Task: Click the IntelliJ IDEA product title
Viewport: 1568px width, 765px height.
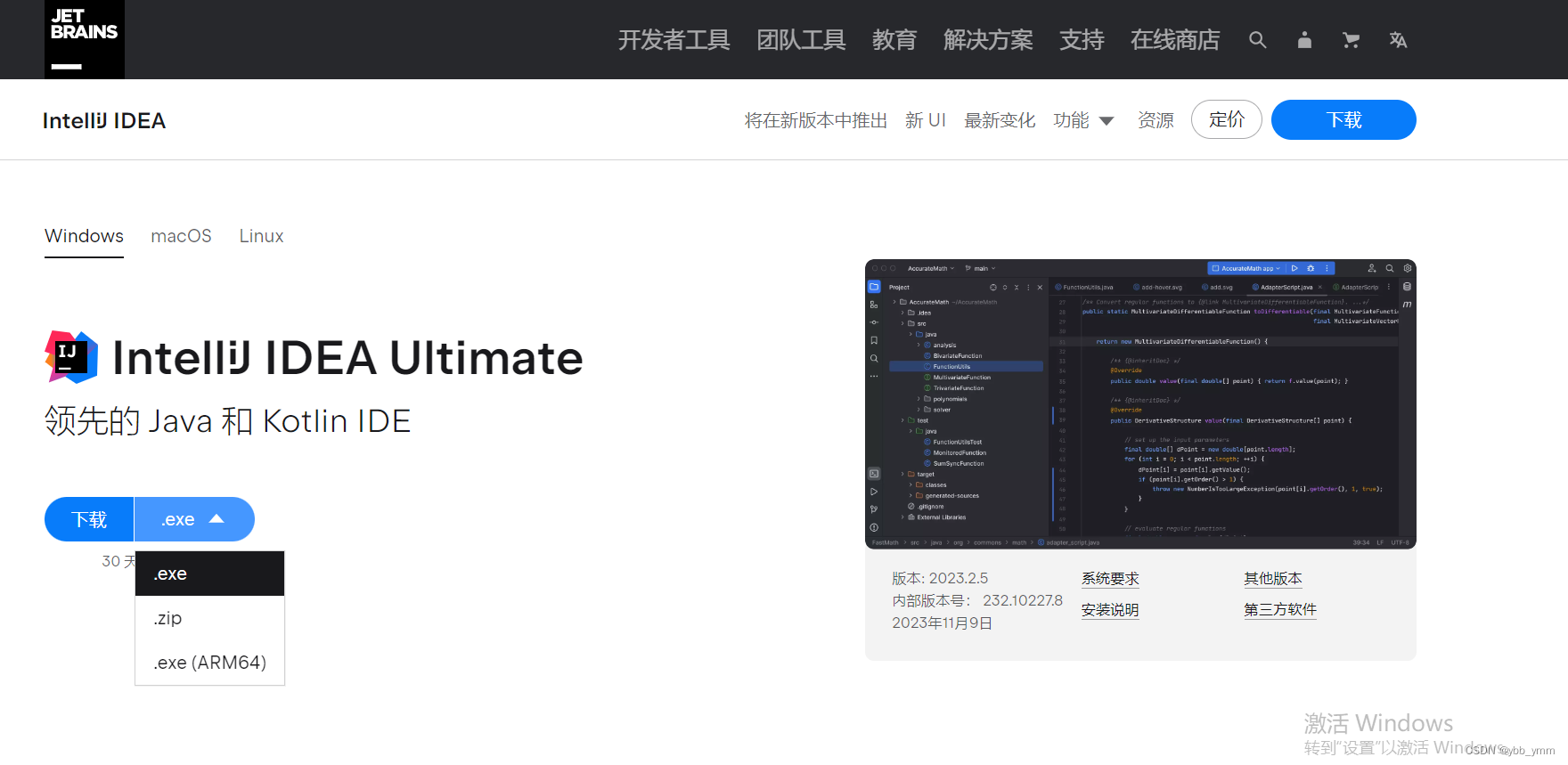Action: (104, 120)
